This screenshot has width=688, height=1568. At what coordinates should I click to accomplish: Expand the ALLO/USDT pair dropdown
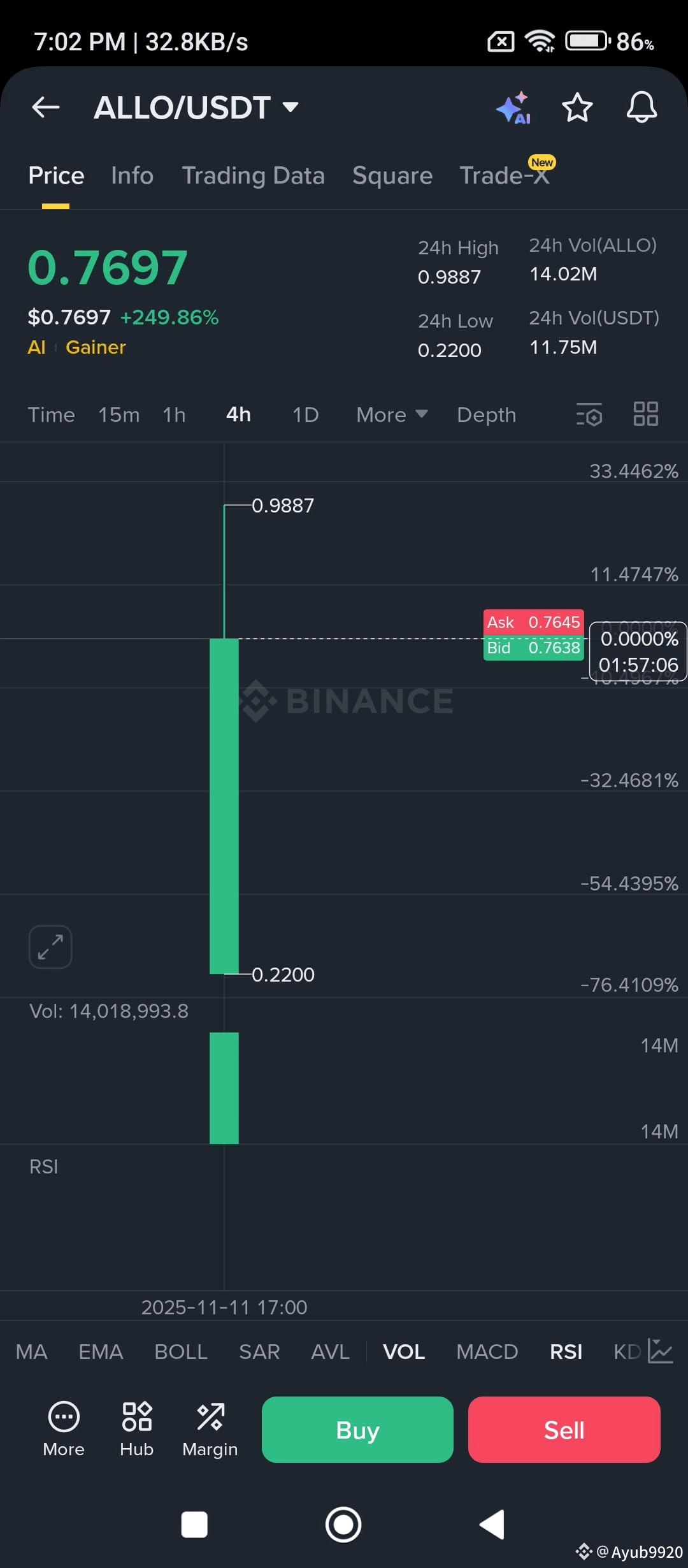click(290, 107)
